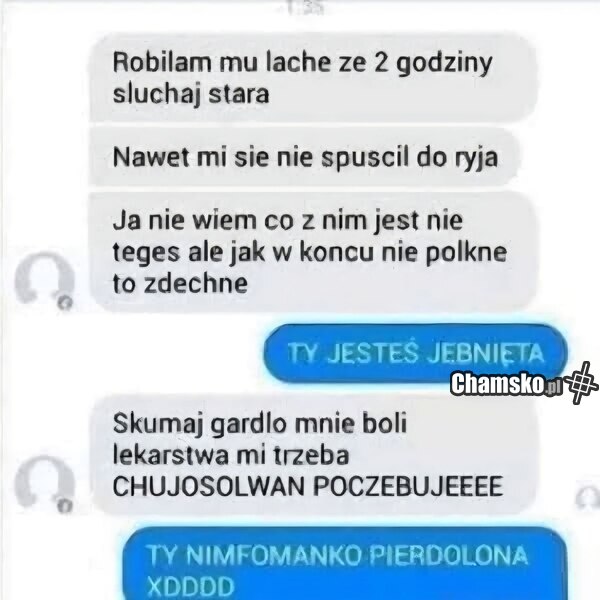The width and height of the screenshot is (600, 600).
Task: Click the XDDDD text in blue bubble
Action: point(190,585)
